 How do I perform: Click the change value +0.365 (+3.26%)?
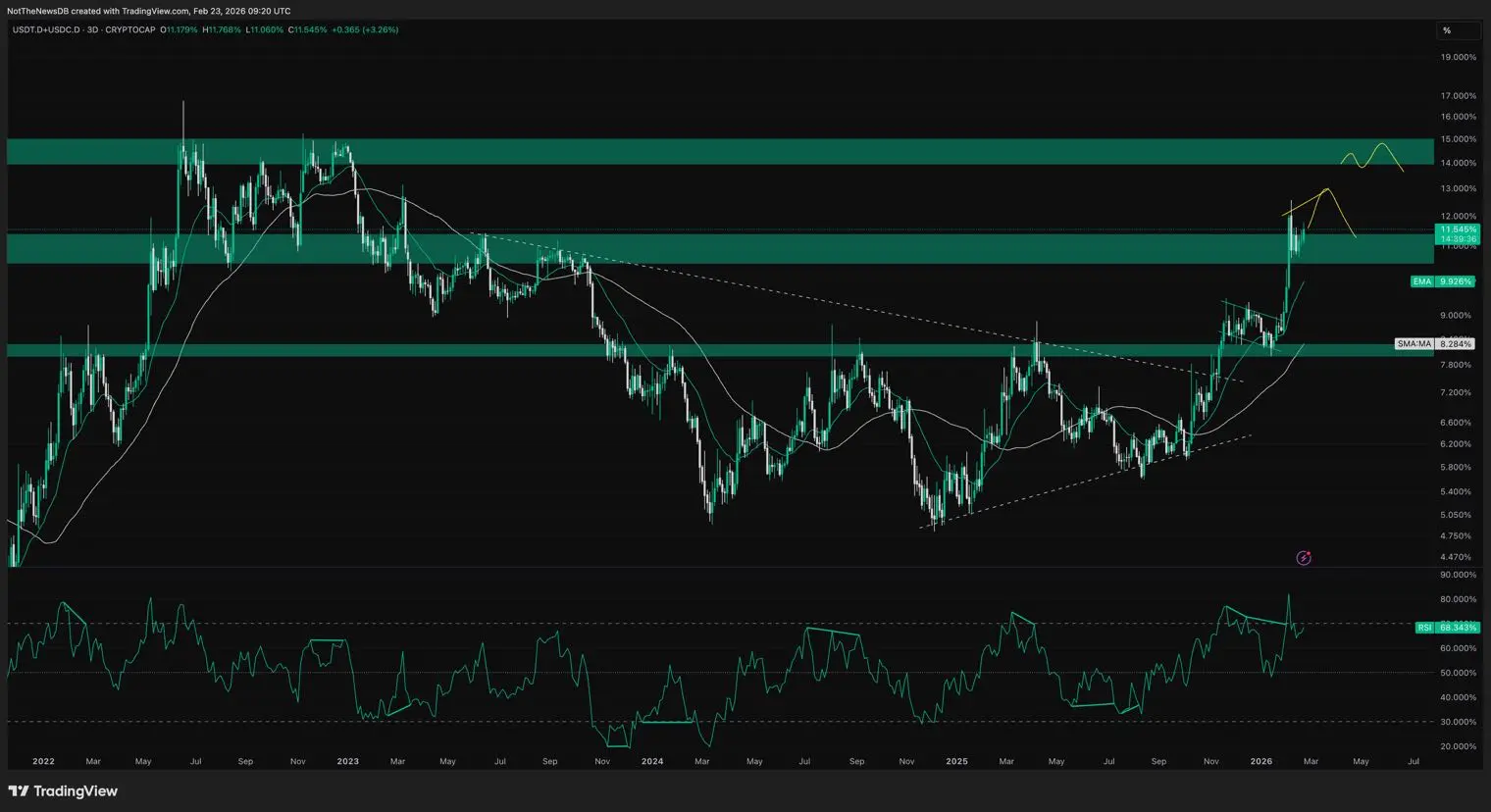tap(365, 30)
